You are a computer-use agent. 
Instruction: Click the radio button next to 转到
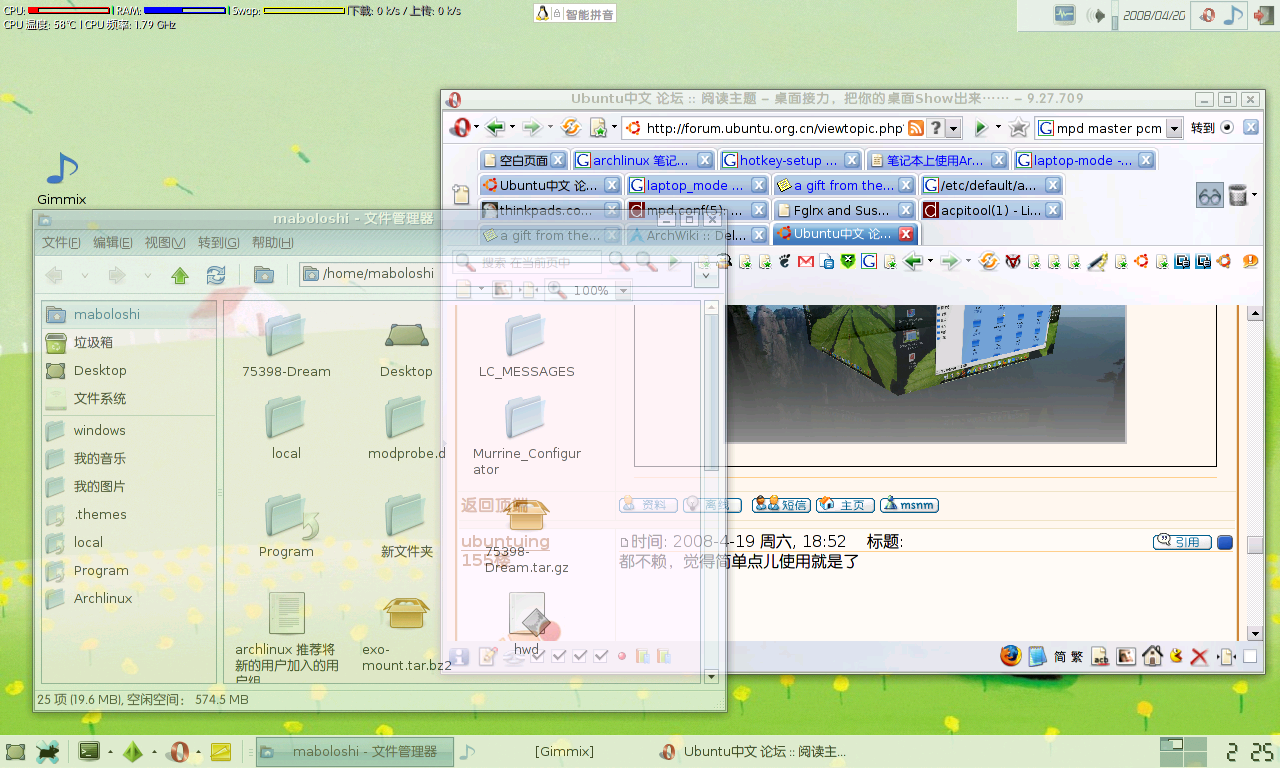1227,128
